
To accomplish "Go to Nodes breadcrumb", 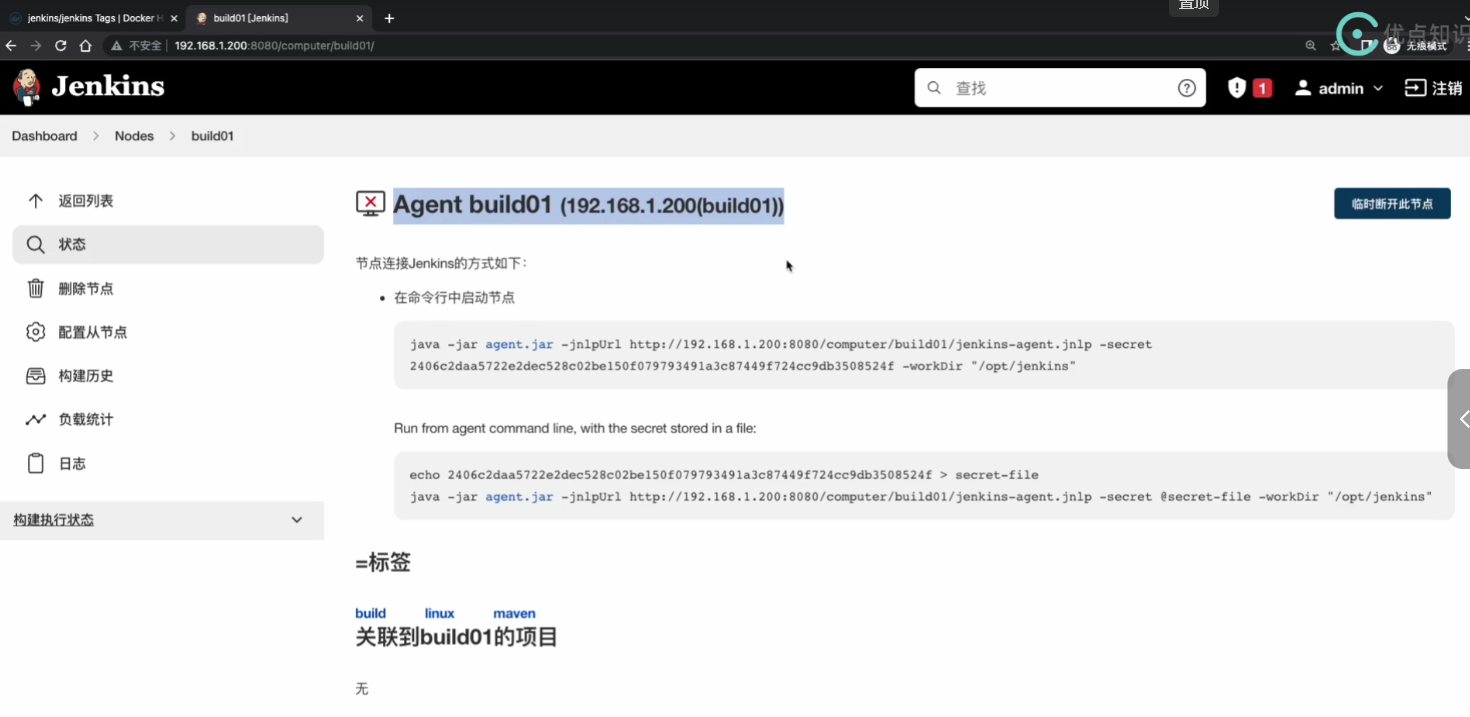I will 134,136.
